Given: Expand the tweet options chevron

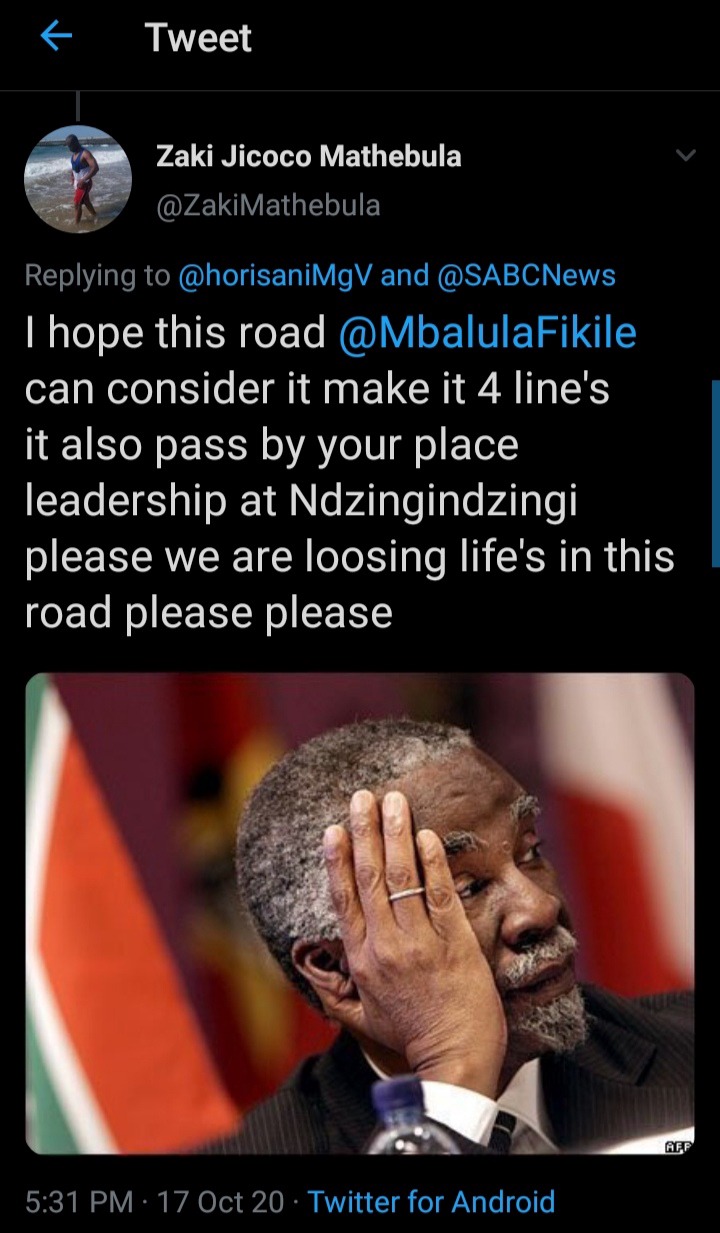Looking at the screenshot, I should tap(685, 156).
